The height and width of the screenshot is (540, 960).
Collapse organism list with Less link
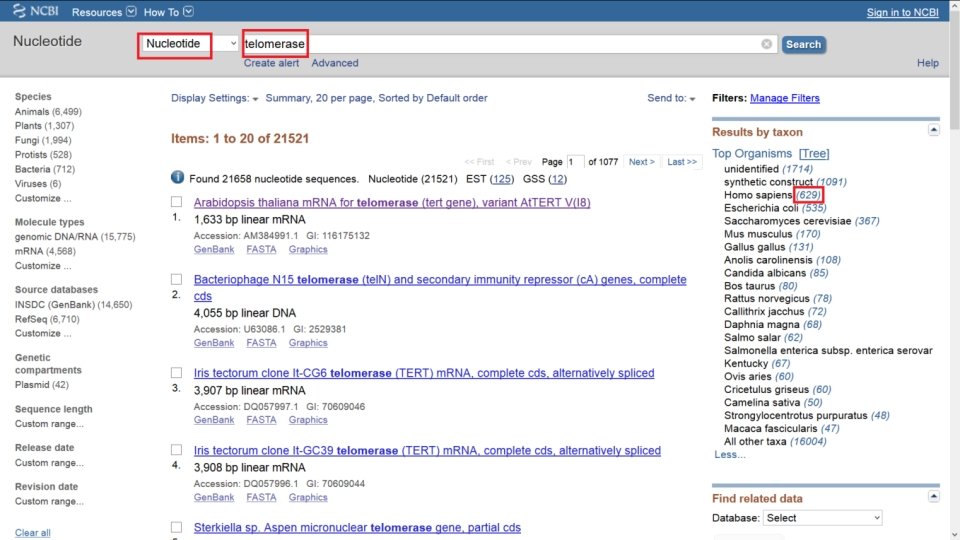coord(729,454)
